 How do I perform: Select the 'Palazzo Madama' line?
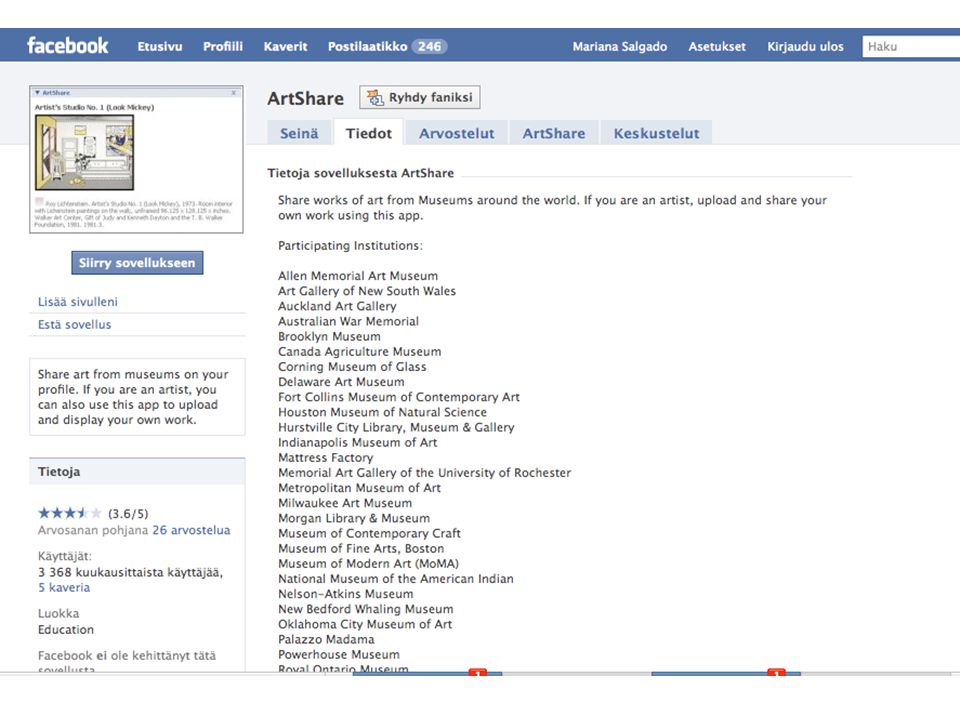326,639
